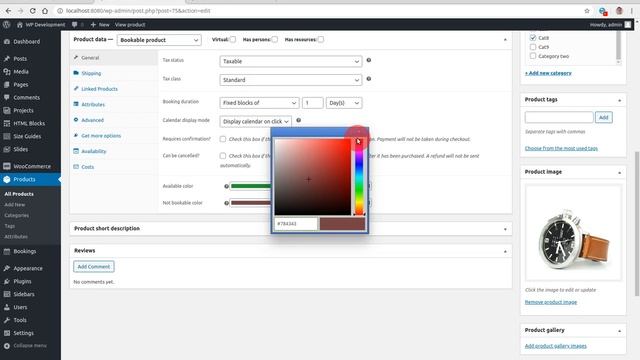Switch to the Linked Products tab
The width and height of the screenshot is (640, 360).
(x=114, y=89)
